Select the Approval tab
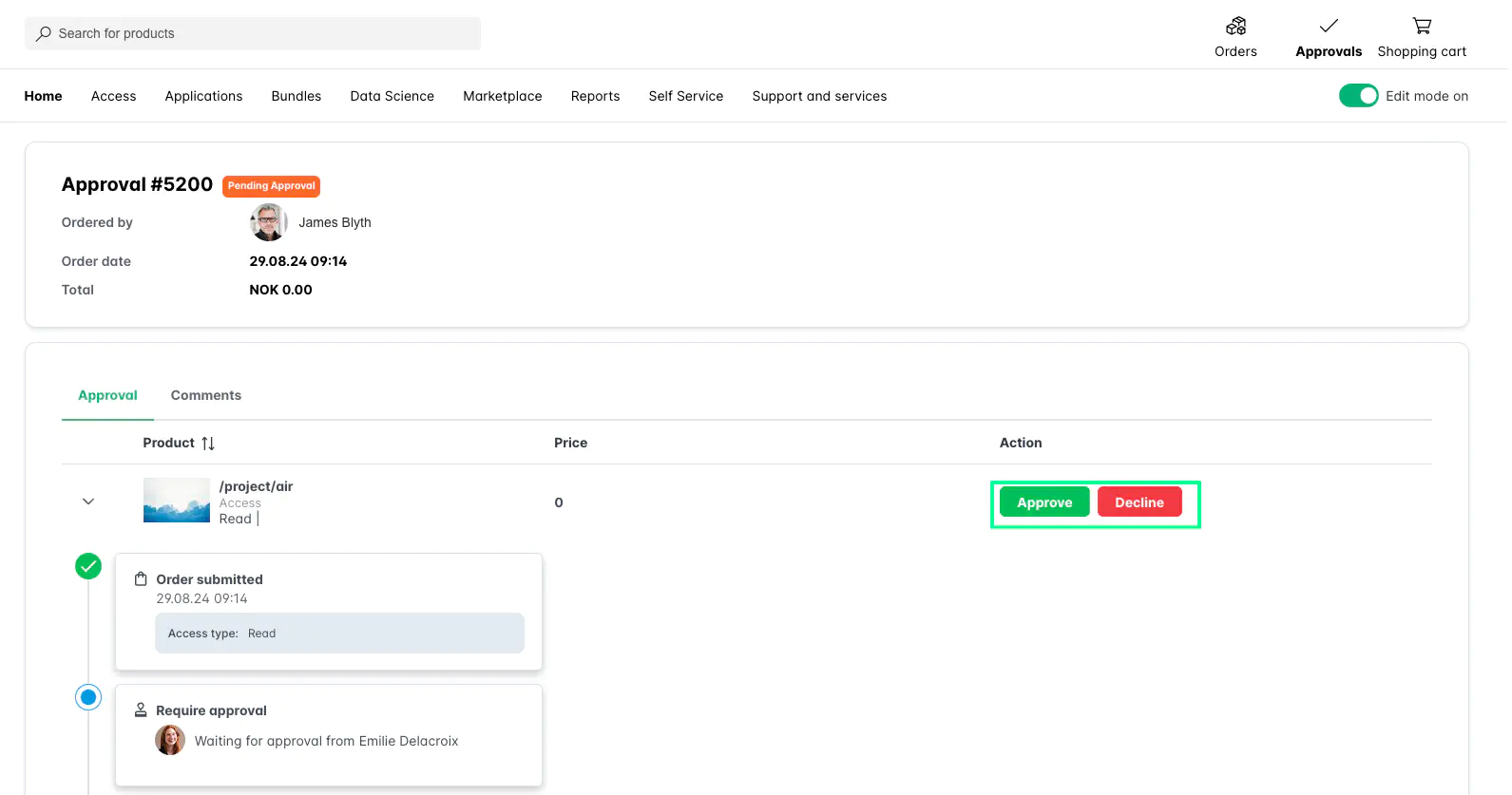Screen dimensions: 1512x795 tap(107, 395)
